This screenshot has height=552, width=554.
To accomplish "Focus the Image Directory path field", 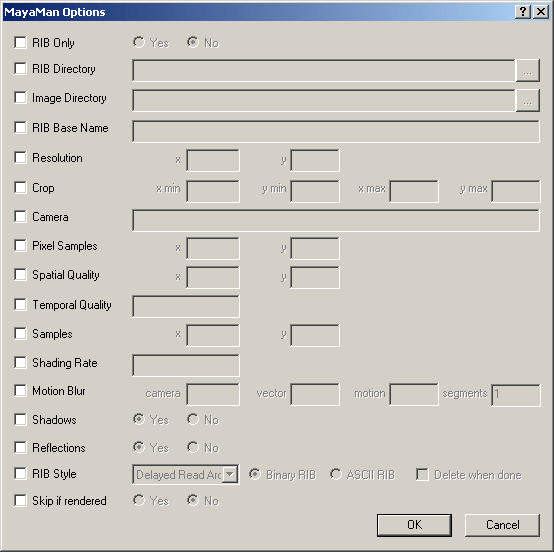I will [x=324, y=100].
